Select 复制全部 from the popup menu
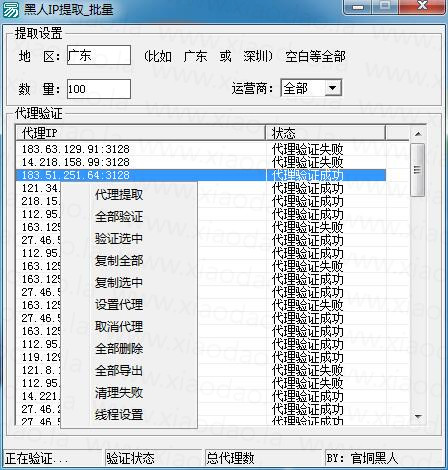The image size is (448, 470). point(119,261)
